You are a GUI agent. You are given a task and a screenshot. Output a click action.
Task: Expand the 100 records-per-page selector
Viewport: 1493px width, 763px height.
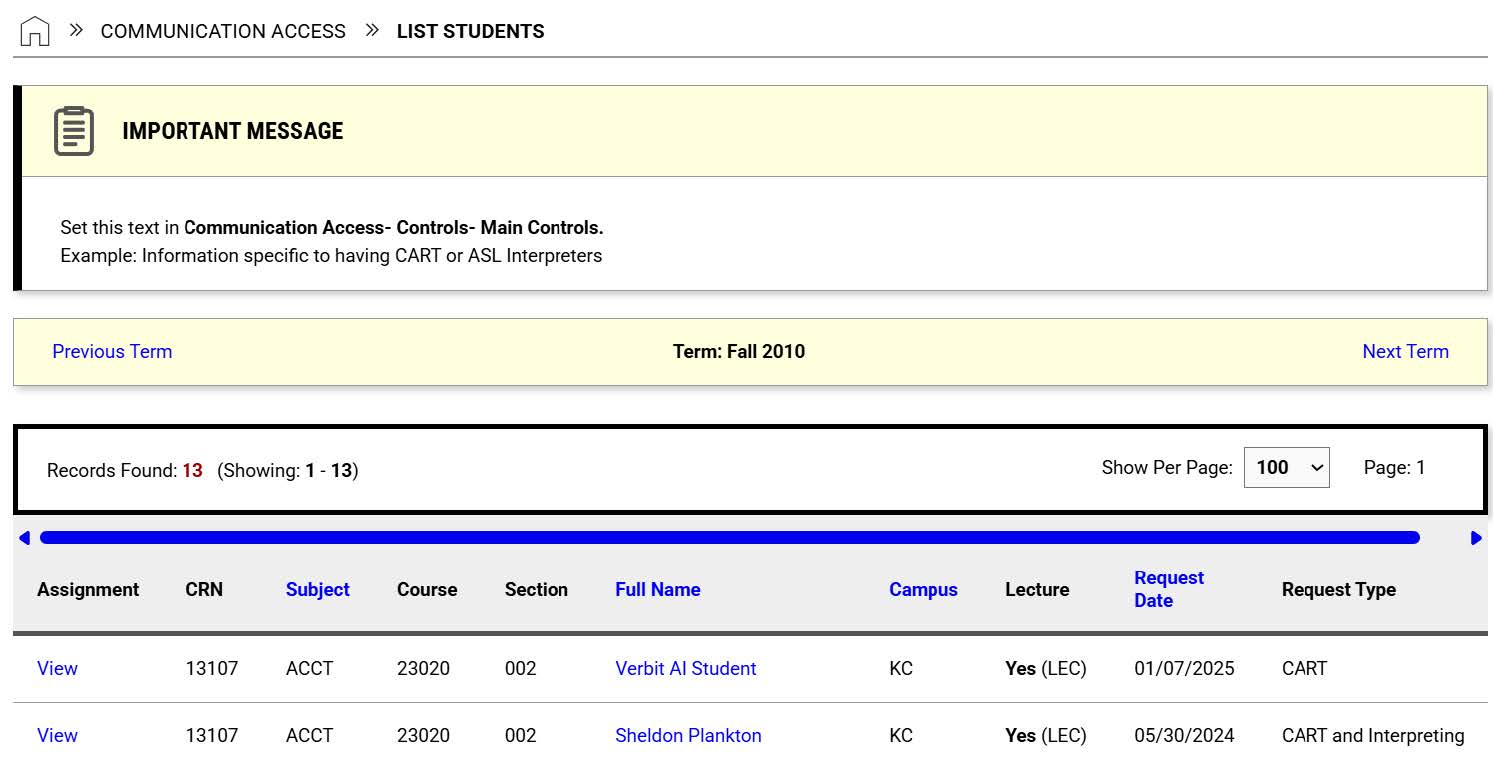pyautogui.click(x=1286, y=467)
